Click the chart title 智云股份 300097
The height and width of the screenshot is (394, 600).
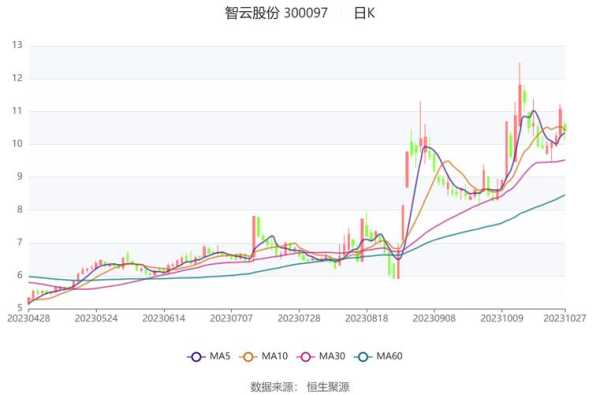276,13
